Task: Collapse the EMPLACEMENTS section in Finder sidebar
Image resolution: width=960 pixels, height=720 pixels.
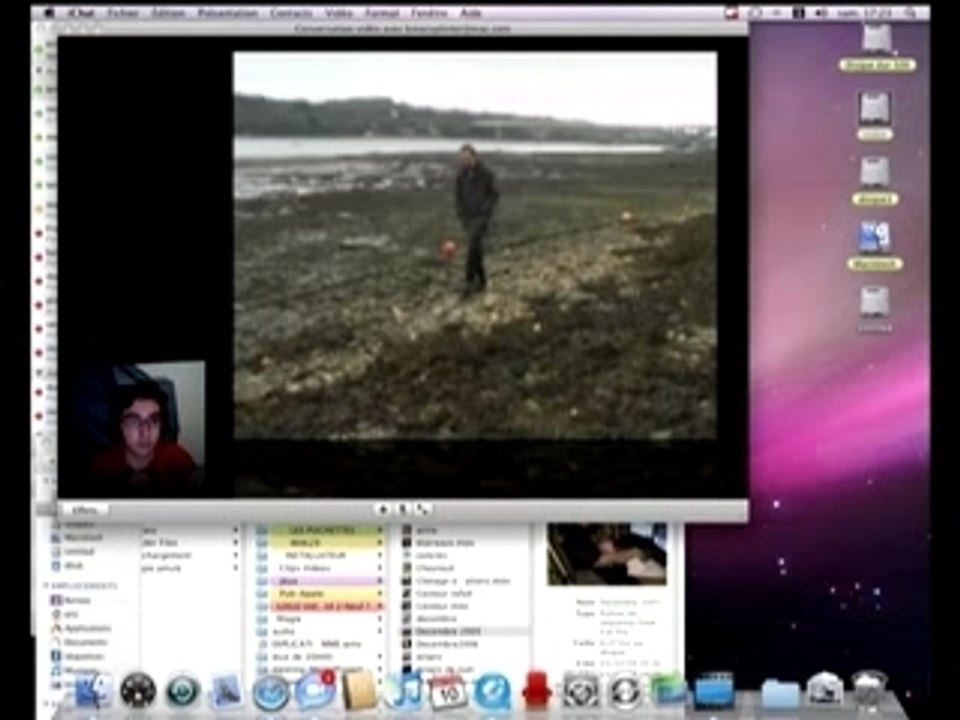Action: pyautogui.click(x=46, y=586)
